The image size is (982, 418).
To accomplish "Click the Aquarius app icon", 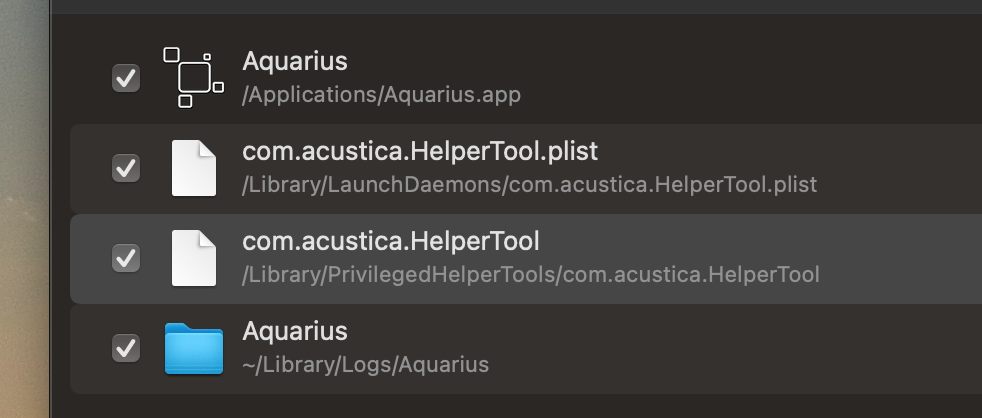I will [194, 77].
